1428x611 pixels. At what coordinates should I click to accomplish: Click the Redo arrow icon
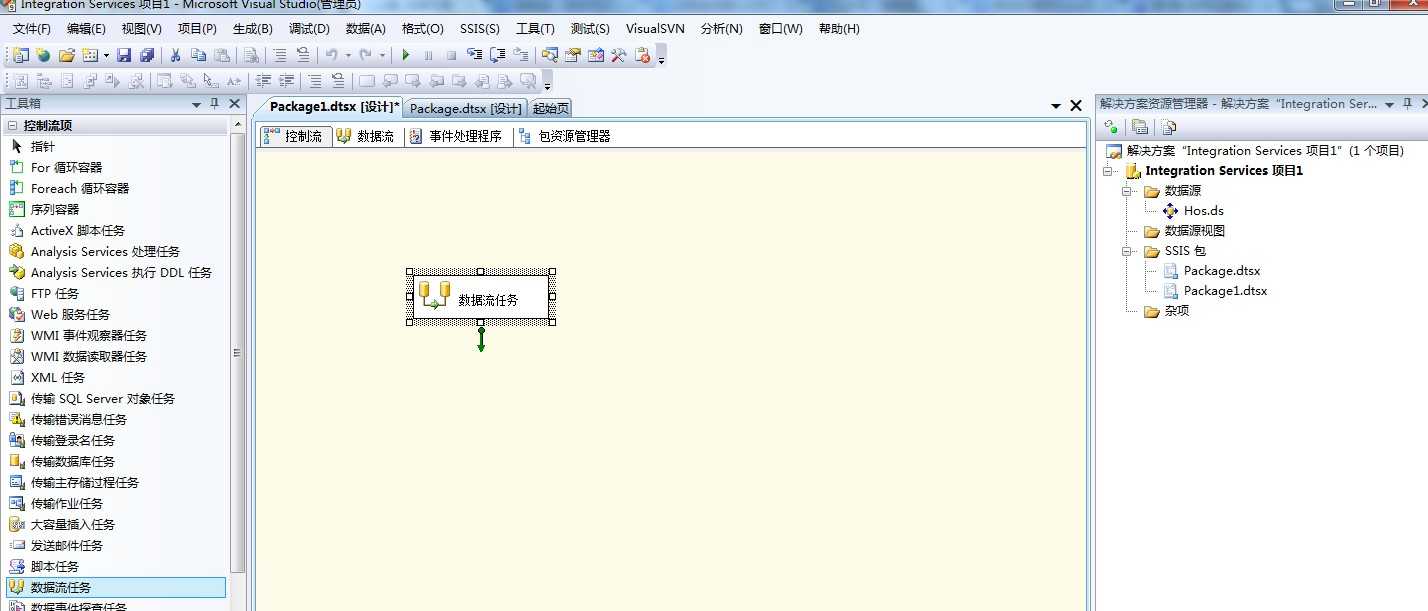point(366,55)
